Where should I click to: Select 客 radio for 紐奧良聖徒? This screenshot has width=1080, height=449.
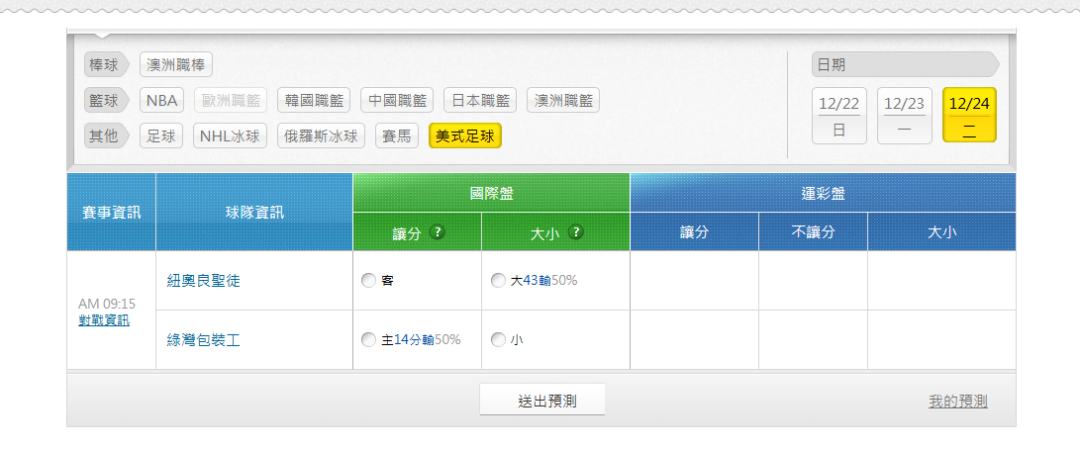368,281
